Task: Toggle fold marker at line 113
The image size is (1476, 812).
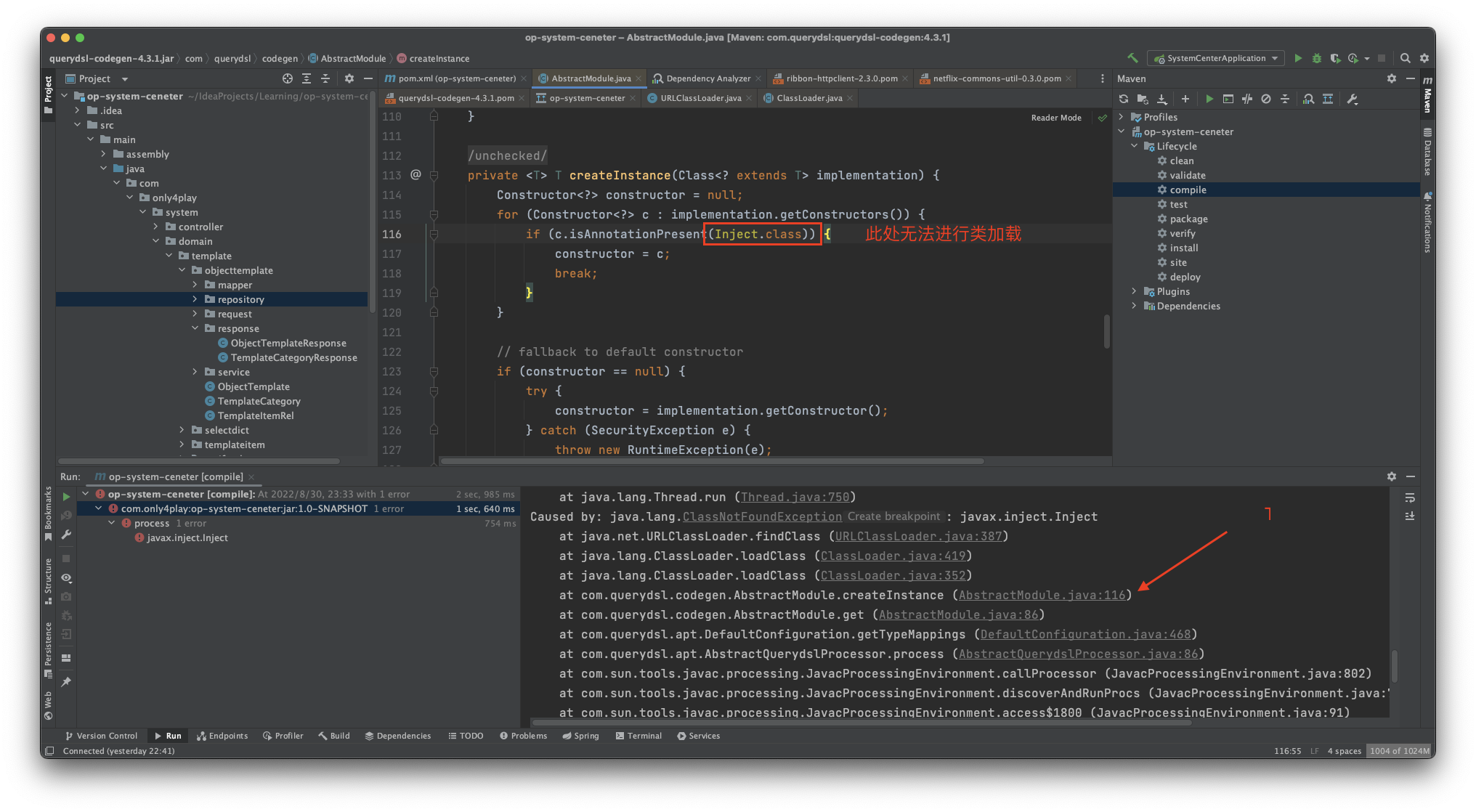Action: (x=434, y=175)
